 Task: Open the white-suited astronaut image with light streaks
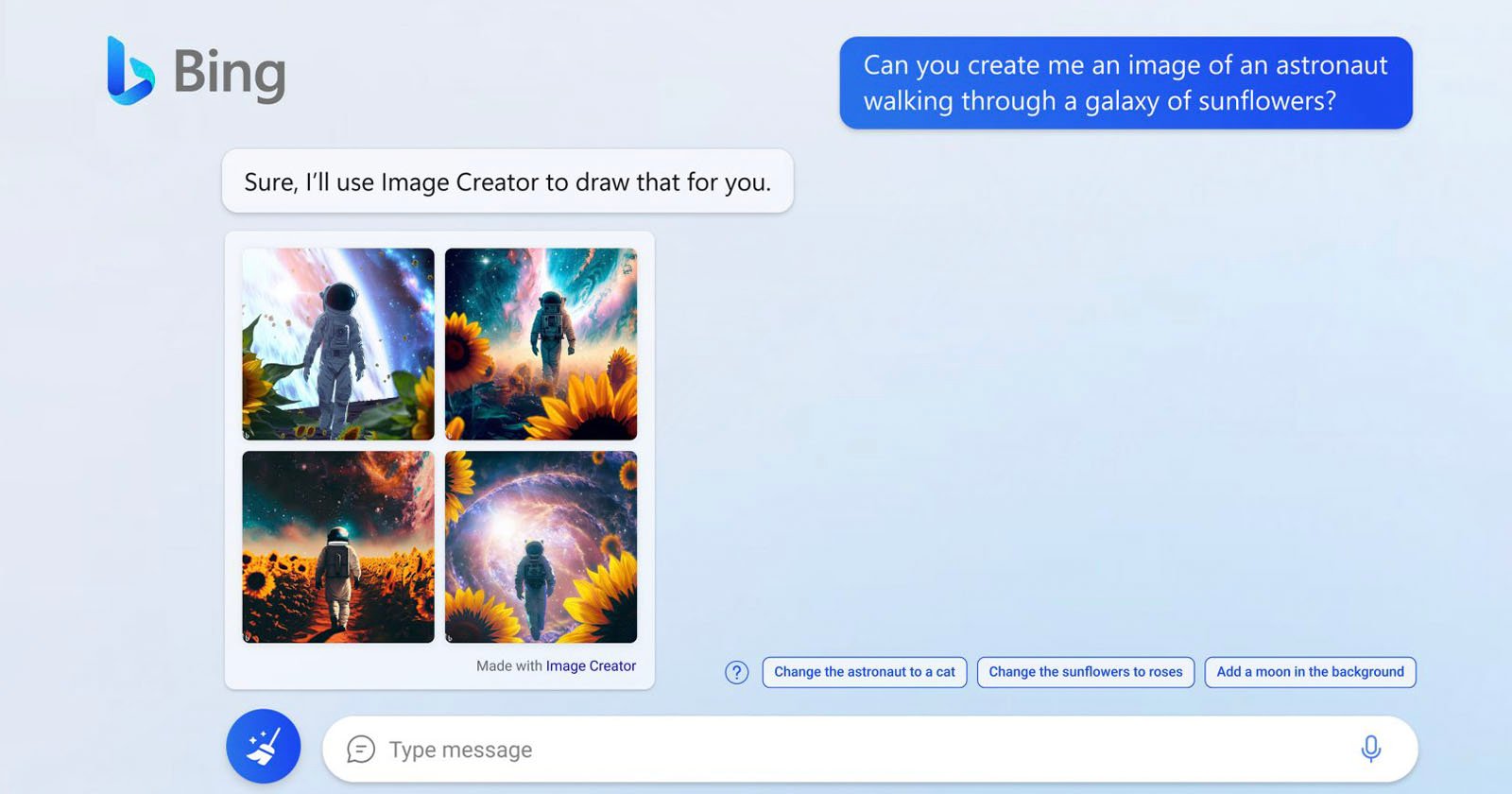338,344
